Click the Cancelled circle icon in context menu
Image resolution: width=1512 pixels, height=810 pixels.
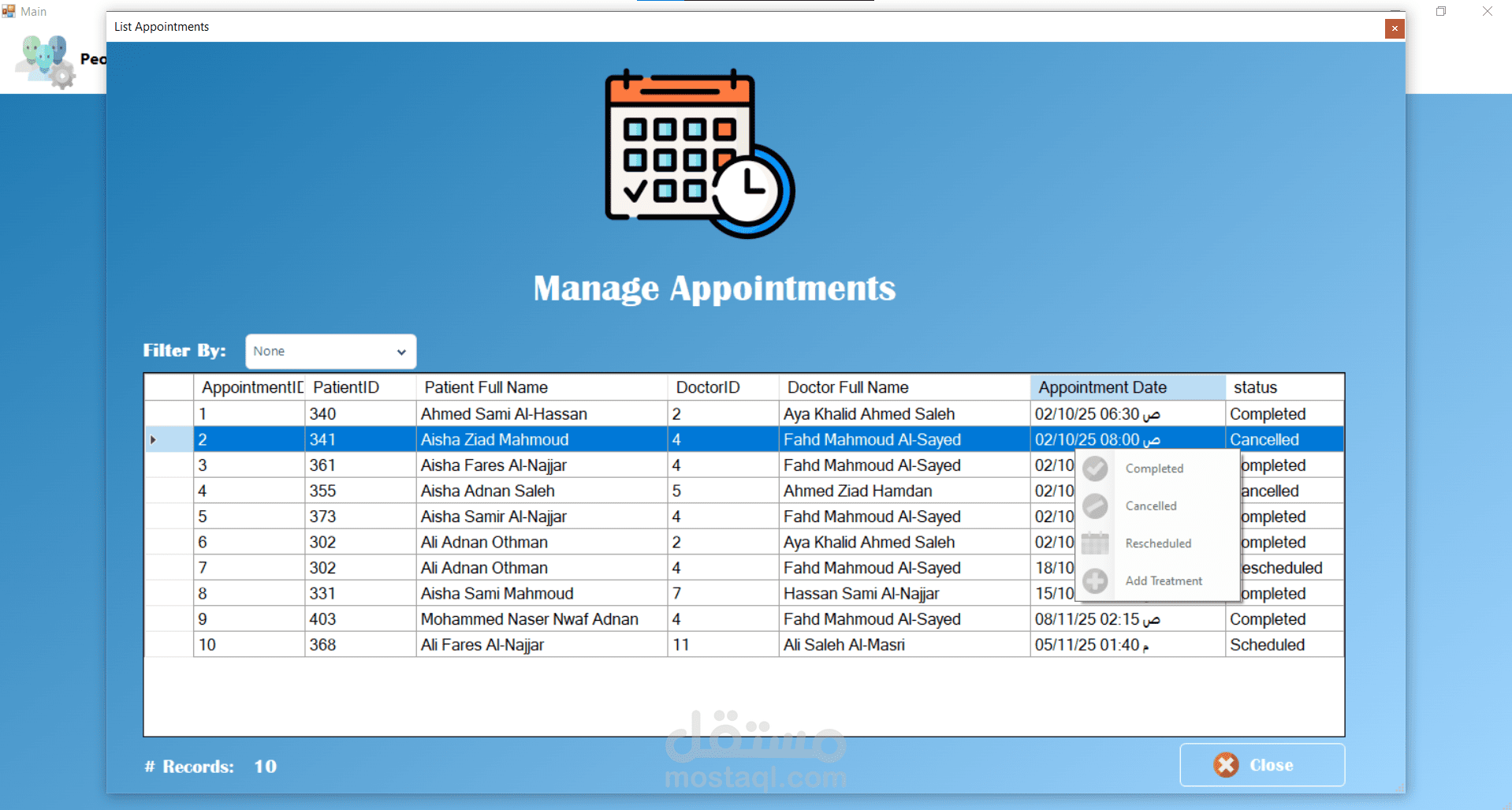coord(1095,506)
